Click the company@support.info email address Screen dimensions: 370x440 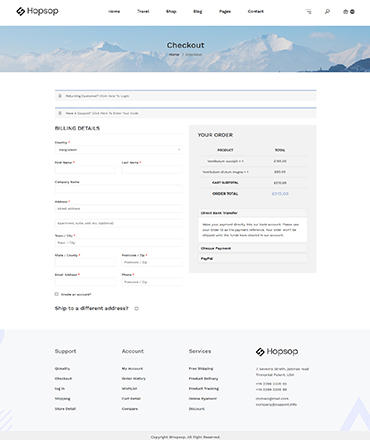(x=276, y=404)
